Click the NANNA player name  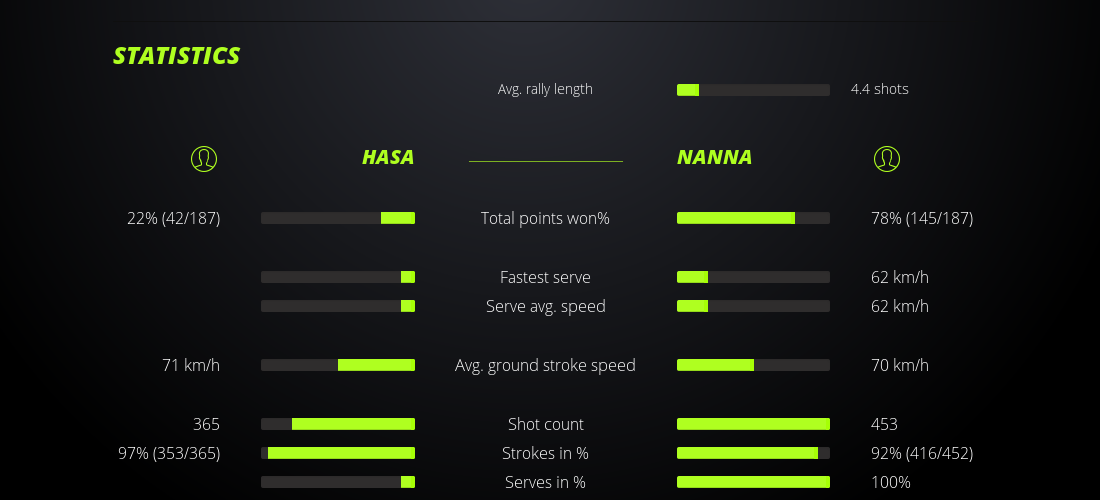coord(714,157)
